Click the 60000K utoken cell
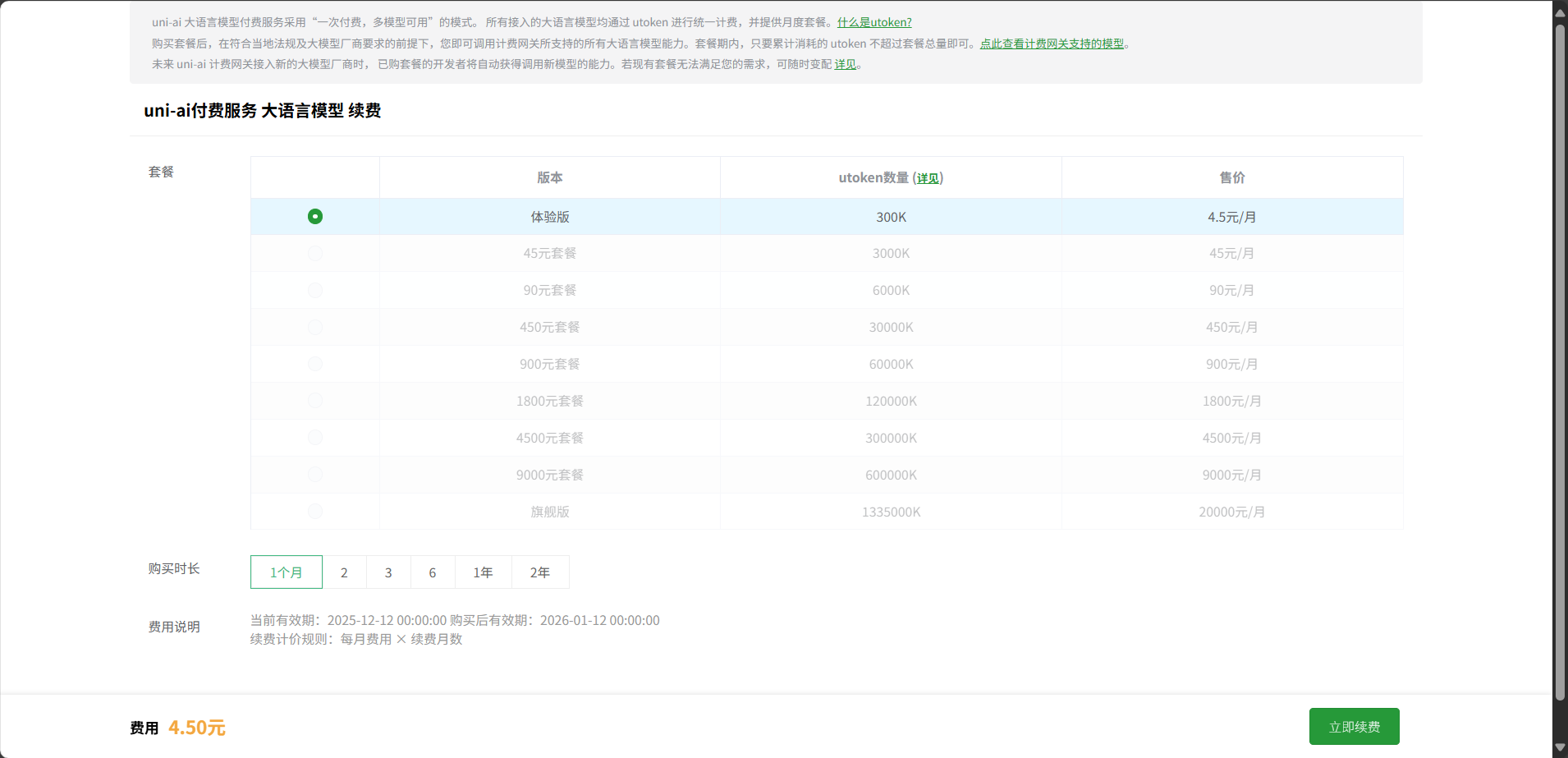1568x758 pixels. coord(892,364)
